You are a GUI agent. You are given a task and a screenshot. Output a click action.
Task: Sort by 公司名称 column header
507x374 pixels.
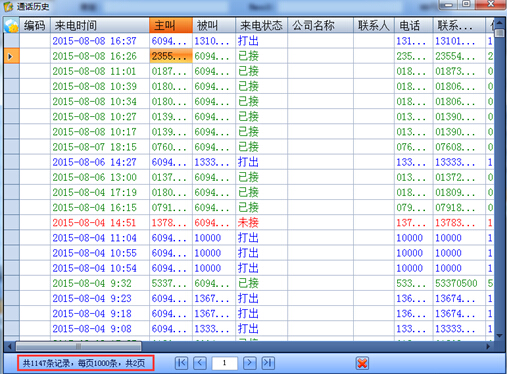pyautogui.click(x=320, y=26)
